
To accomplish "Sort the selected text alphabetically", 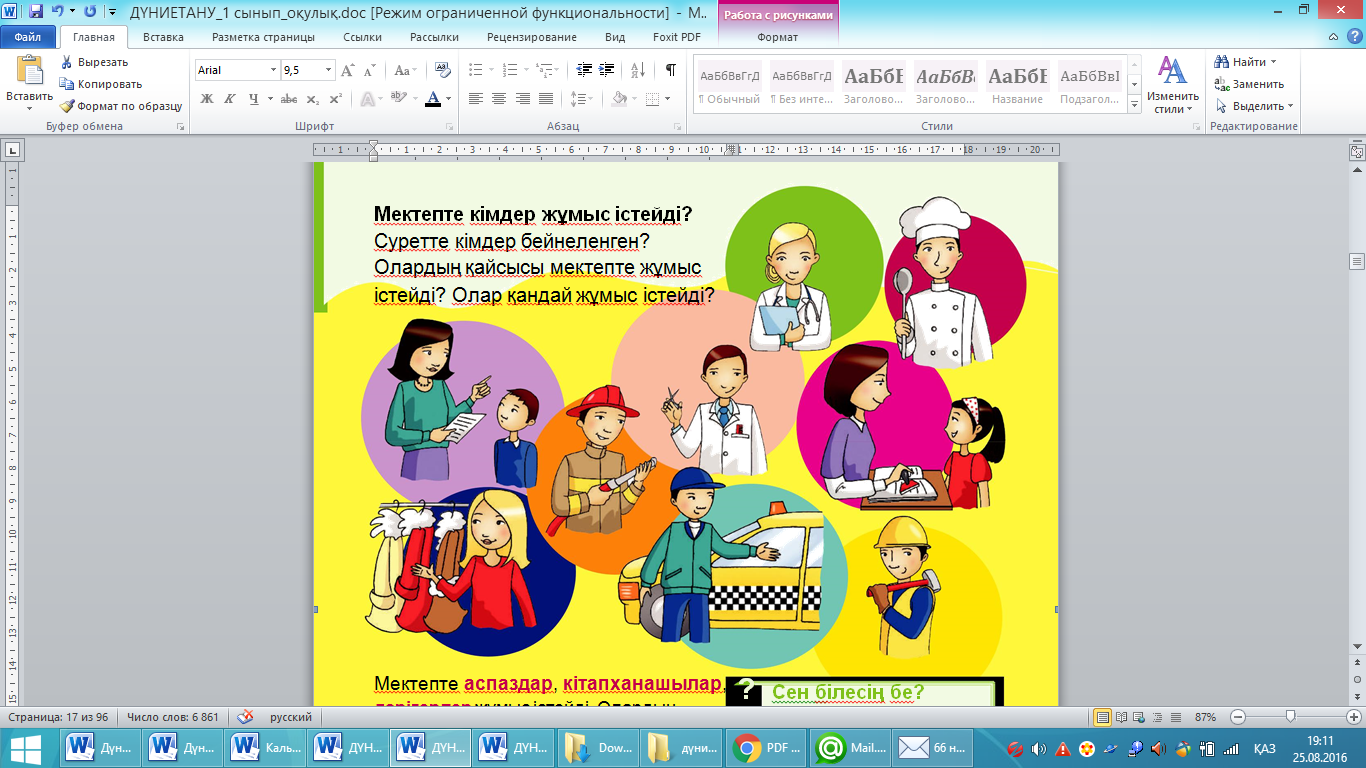I will click(x=636, y=70).
